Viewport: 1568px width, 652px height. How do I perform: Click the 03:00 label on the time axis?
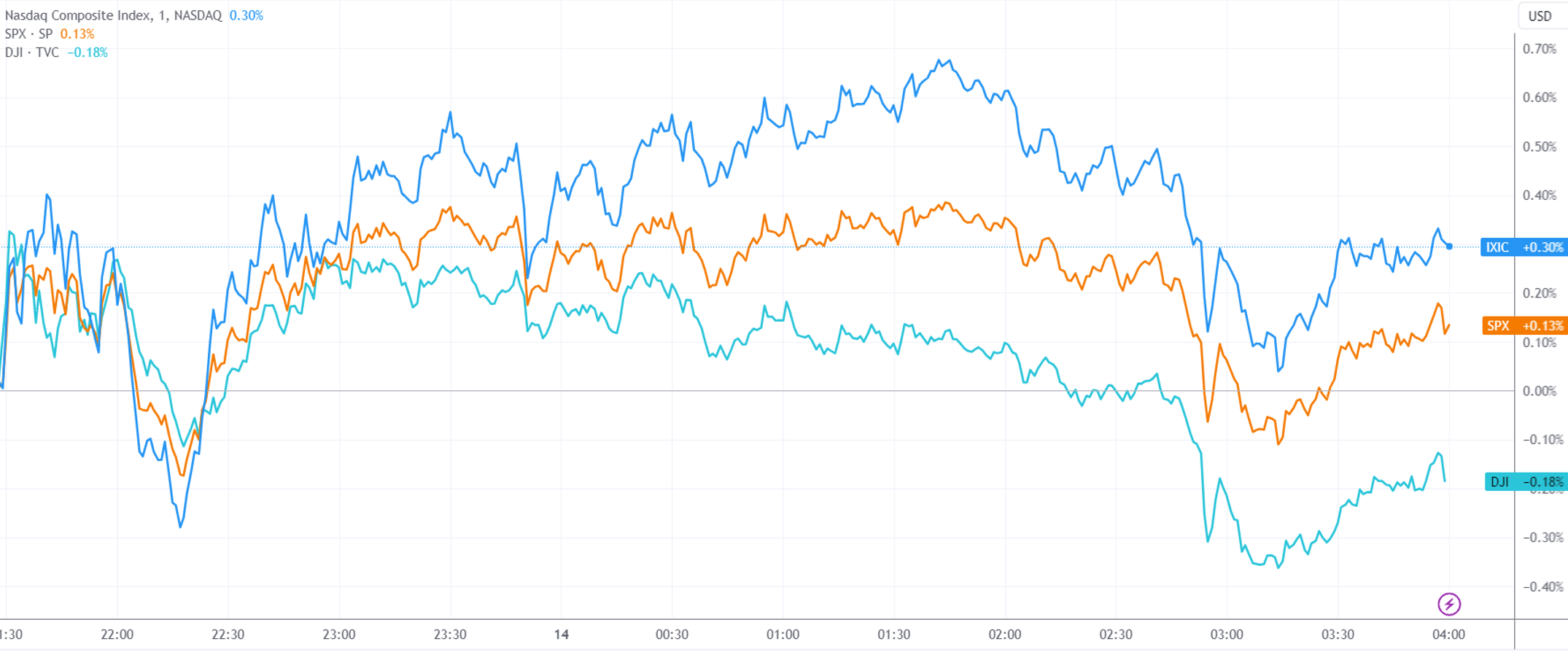pyautogui.click(x=1227, y=634)
